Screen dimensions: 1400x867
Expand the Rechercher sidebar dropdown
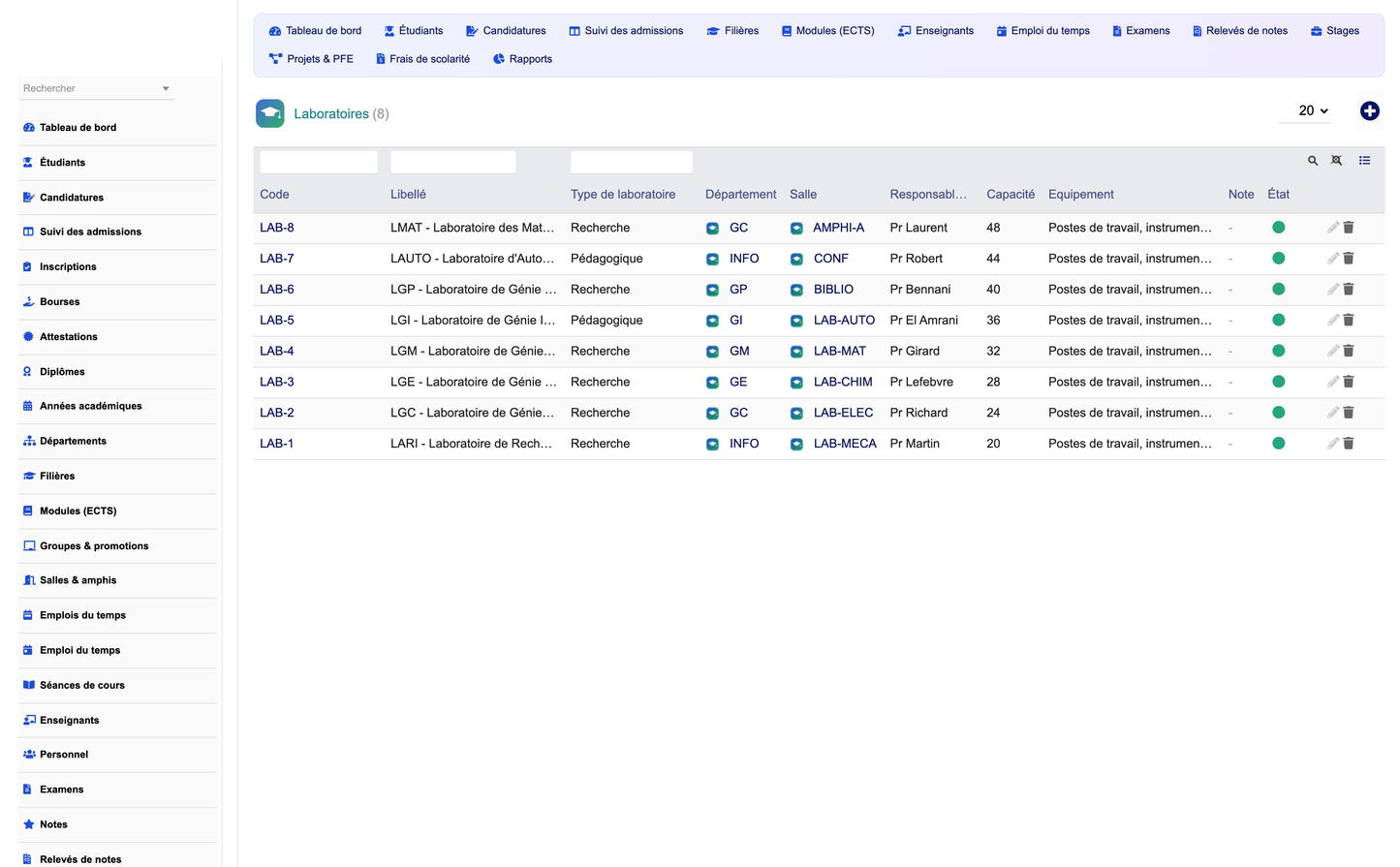click(166, 88)
